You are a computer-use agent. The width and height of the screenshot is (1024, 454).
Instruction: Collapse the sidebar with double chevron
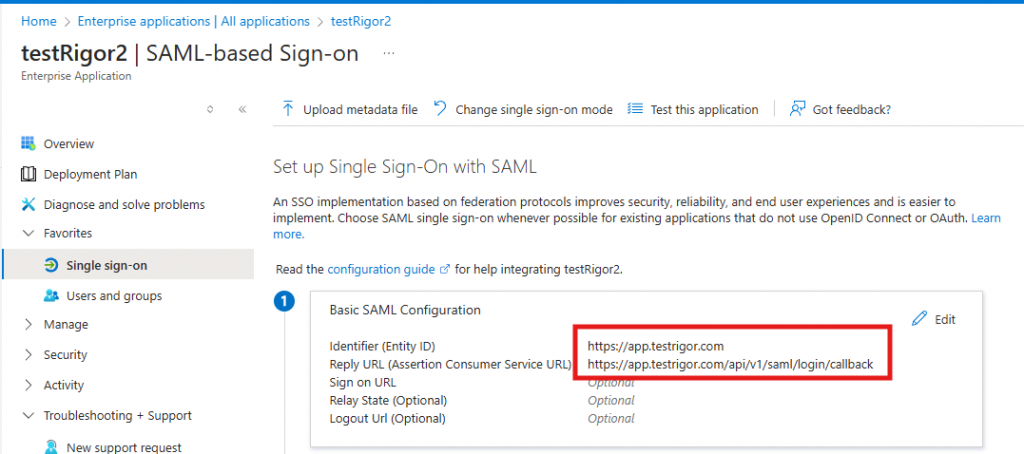pyautogui.click(x=242, y=110)
